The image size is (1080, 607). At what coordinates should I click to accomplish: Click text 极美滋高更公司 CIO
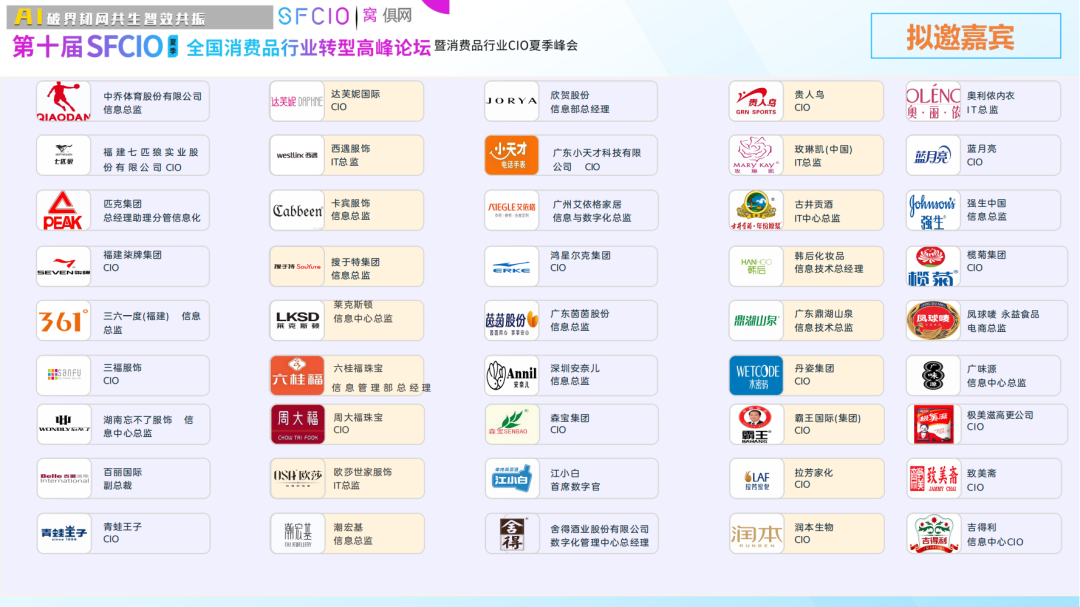[1000, 421]
